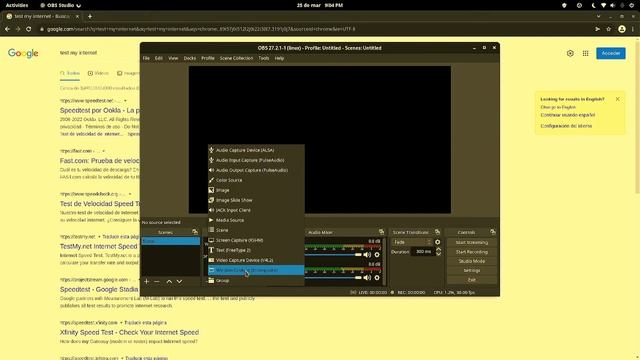Click the Start Streaming button

click(471, 242)
